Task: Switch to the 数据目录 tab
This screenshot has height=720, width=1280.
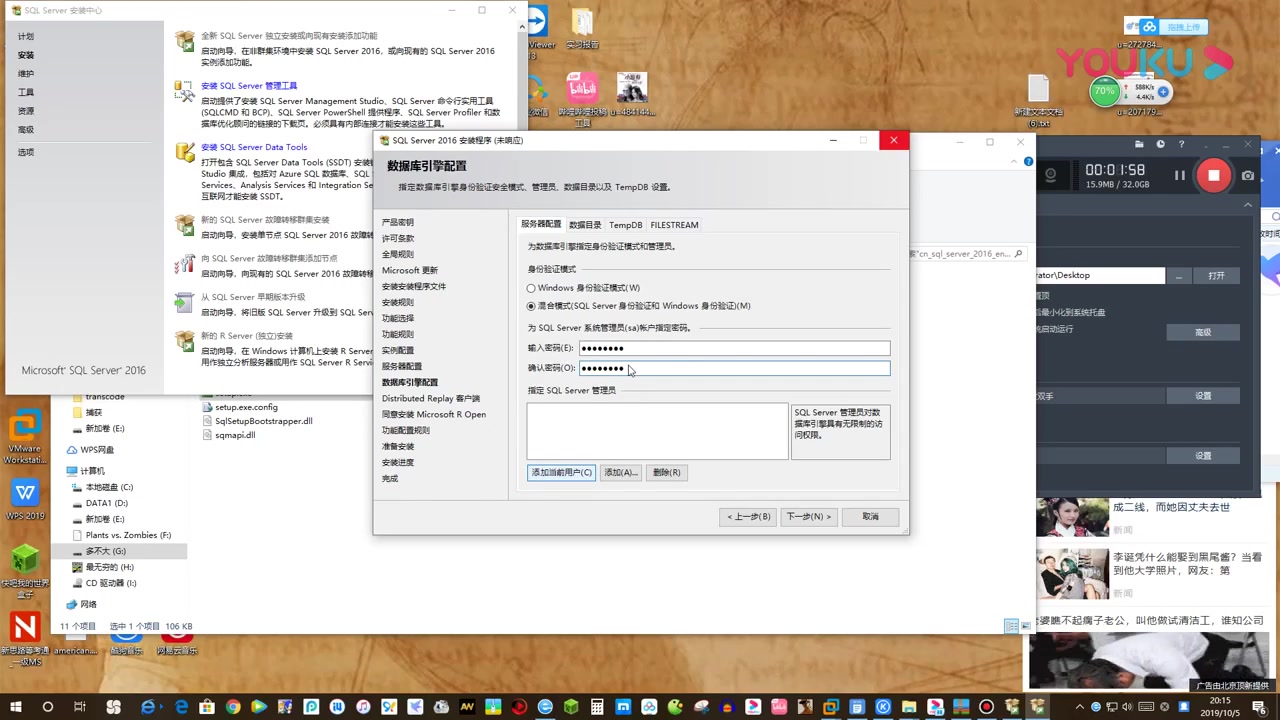Action: pos(585,225)
